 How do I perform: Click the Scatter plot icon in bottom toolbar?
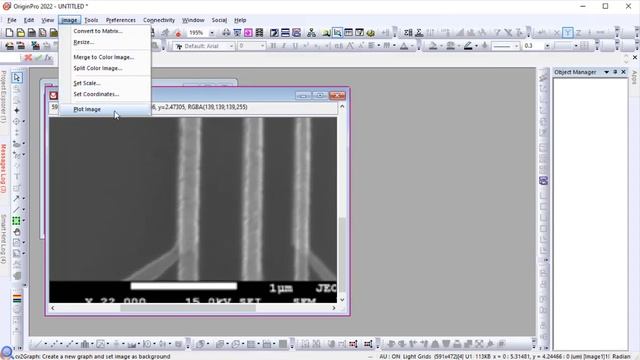54,344
